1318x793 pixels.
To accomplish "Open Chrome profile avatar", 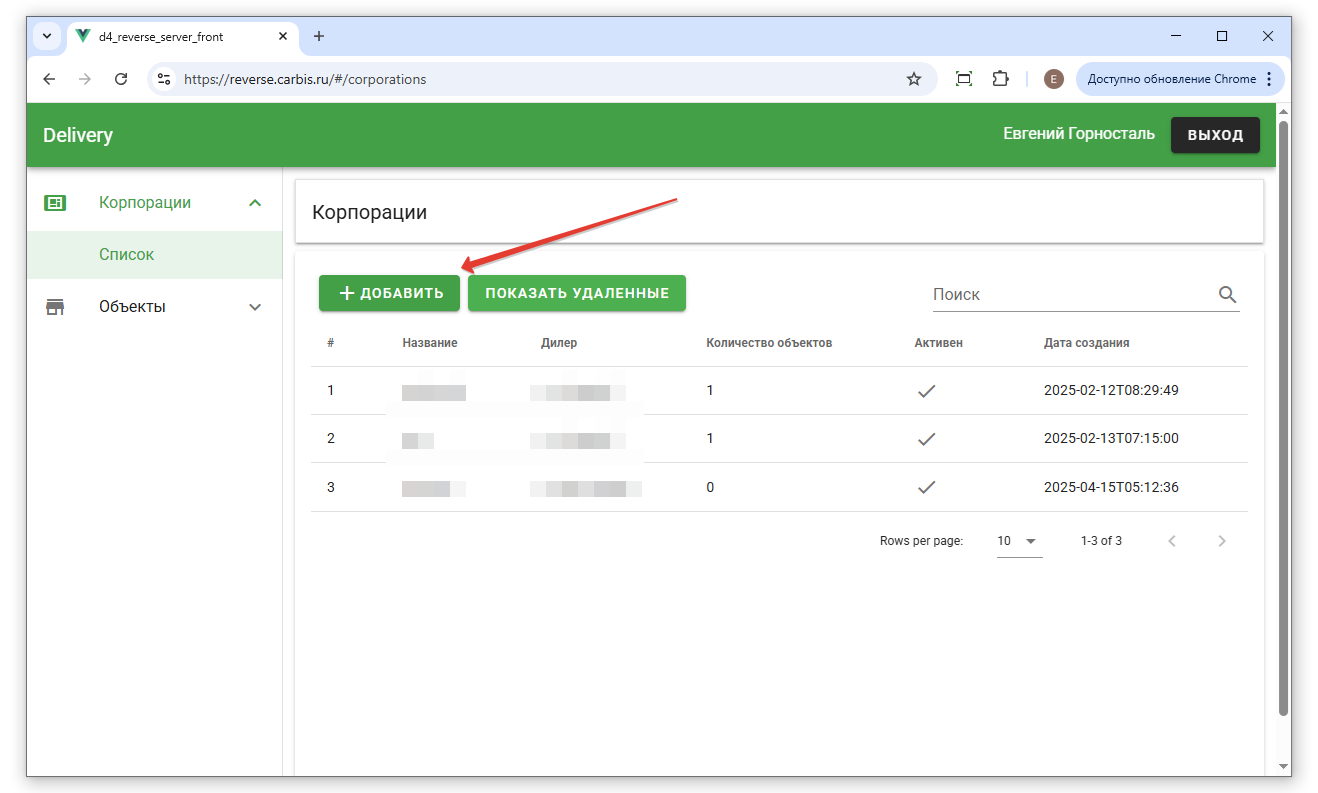I will [x=1053, y=79].
